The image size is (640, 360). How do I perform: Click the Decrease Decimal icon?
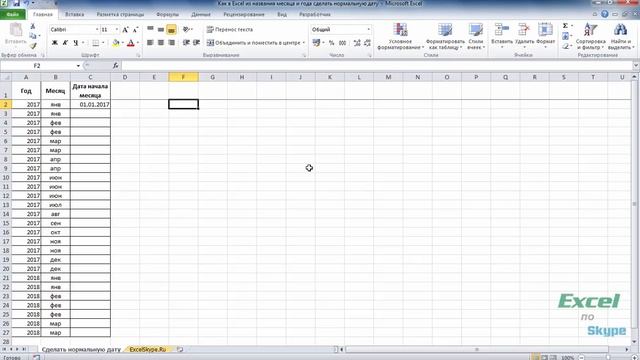tap(367, 43)
